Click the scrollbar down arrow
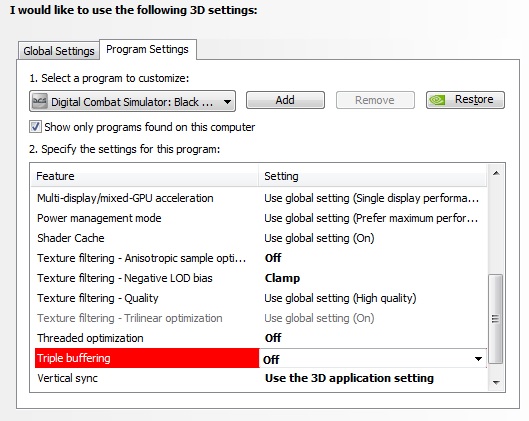 point(496,382)
